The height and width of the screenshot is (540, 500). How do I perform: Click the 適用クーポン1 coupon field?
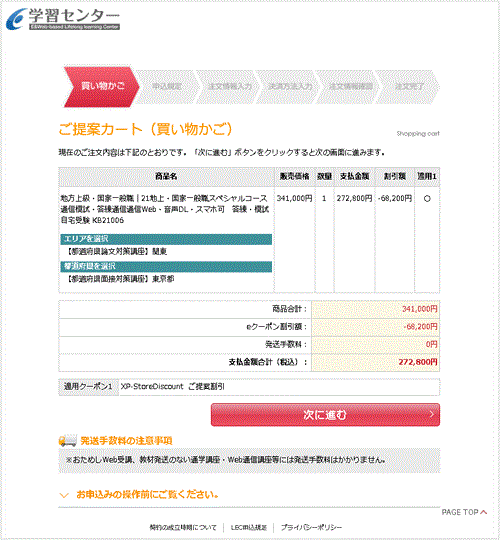click(x=279, y=387)
